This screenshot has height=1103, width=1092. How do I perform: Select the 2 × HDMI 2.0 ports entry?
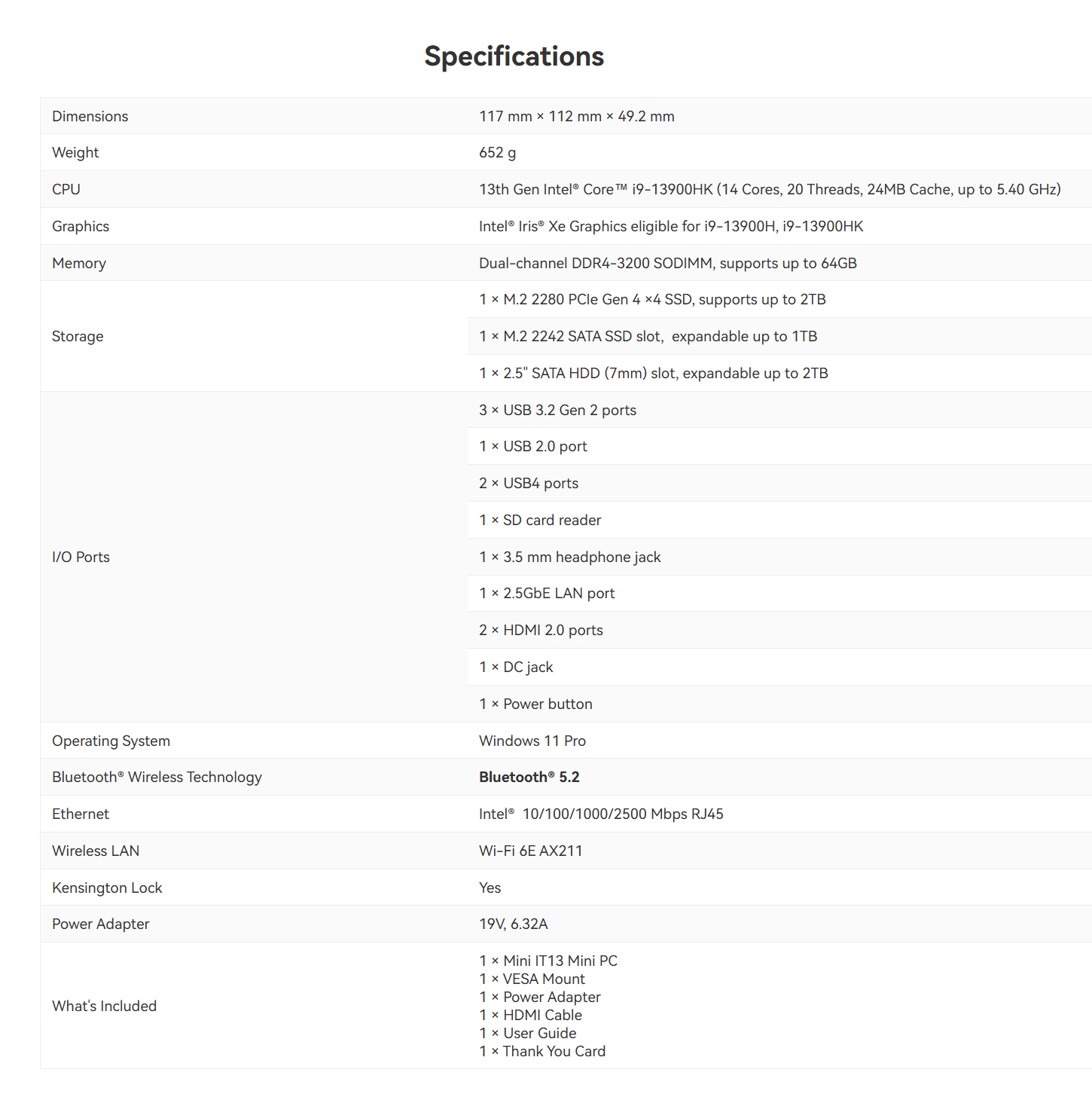point(541,631)
